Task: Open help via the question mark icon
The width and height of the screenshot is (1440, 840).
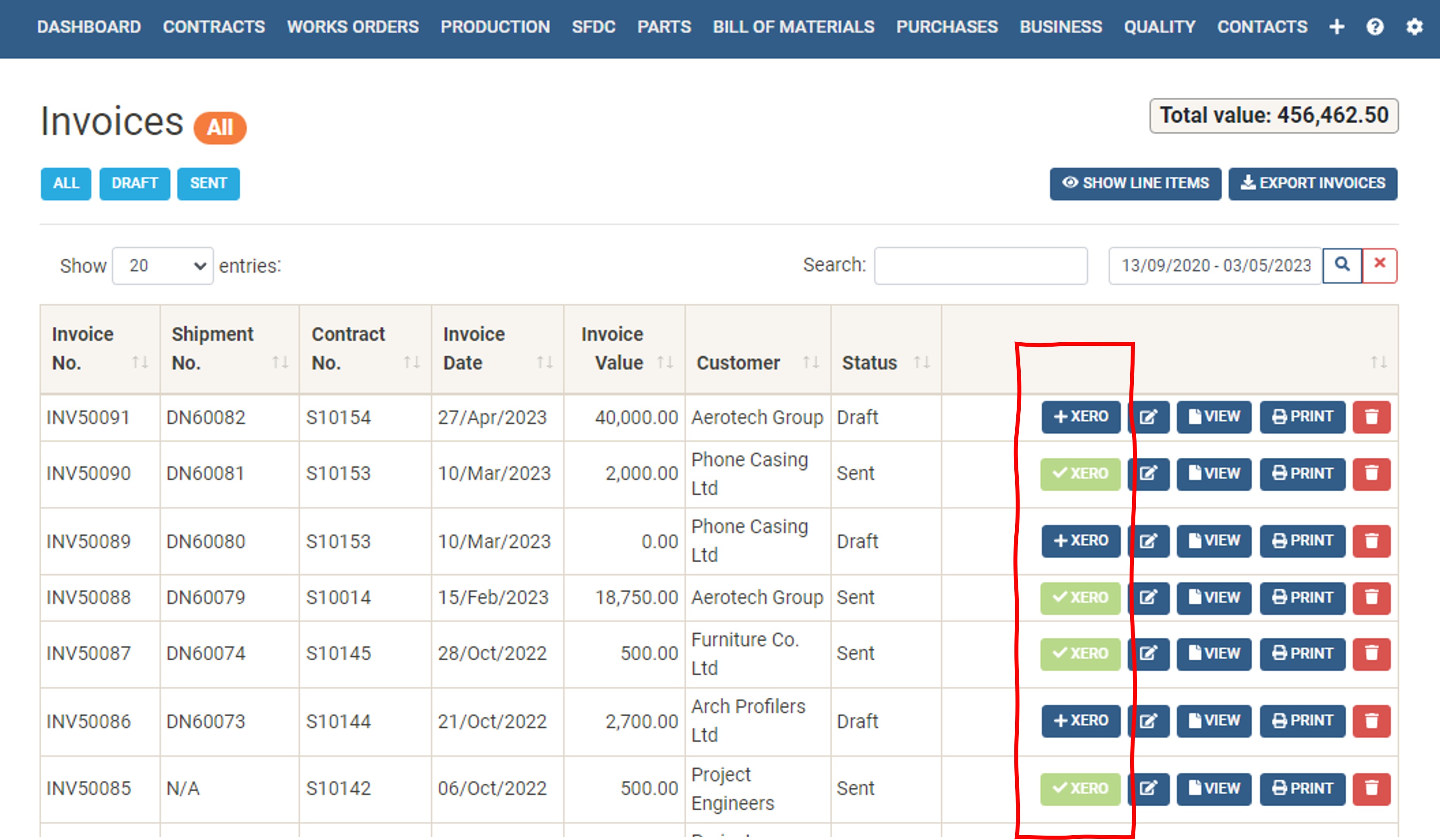Action: 1375,27
